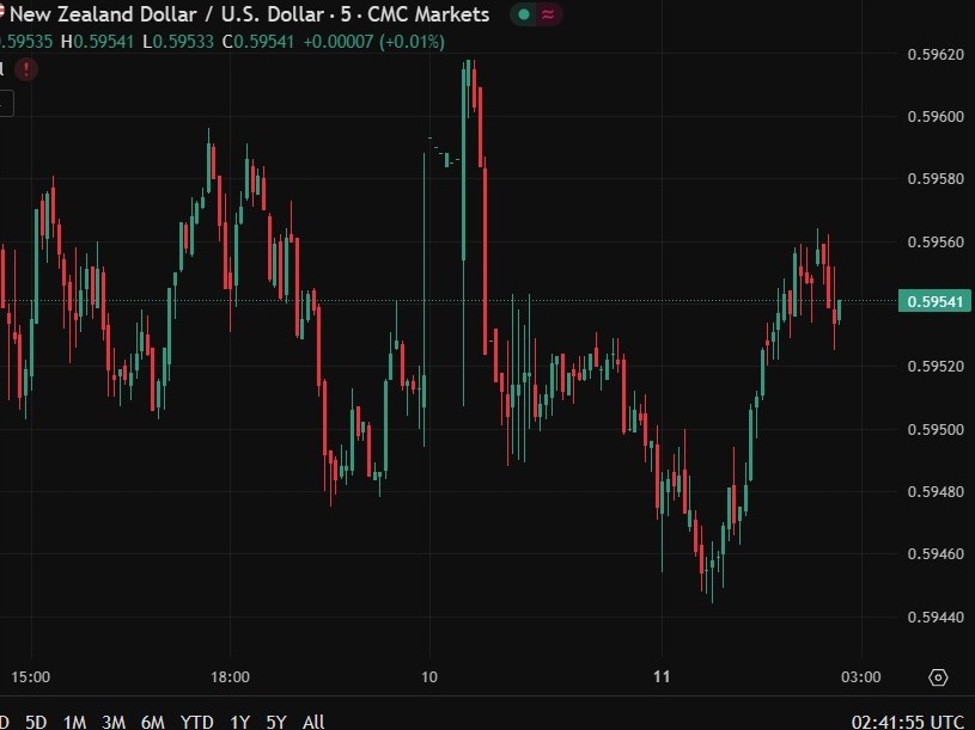Viewport: 975px width, 730px height.
Task: Click the New Zealand flag symbol icon
Action: pos(3,12)
